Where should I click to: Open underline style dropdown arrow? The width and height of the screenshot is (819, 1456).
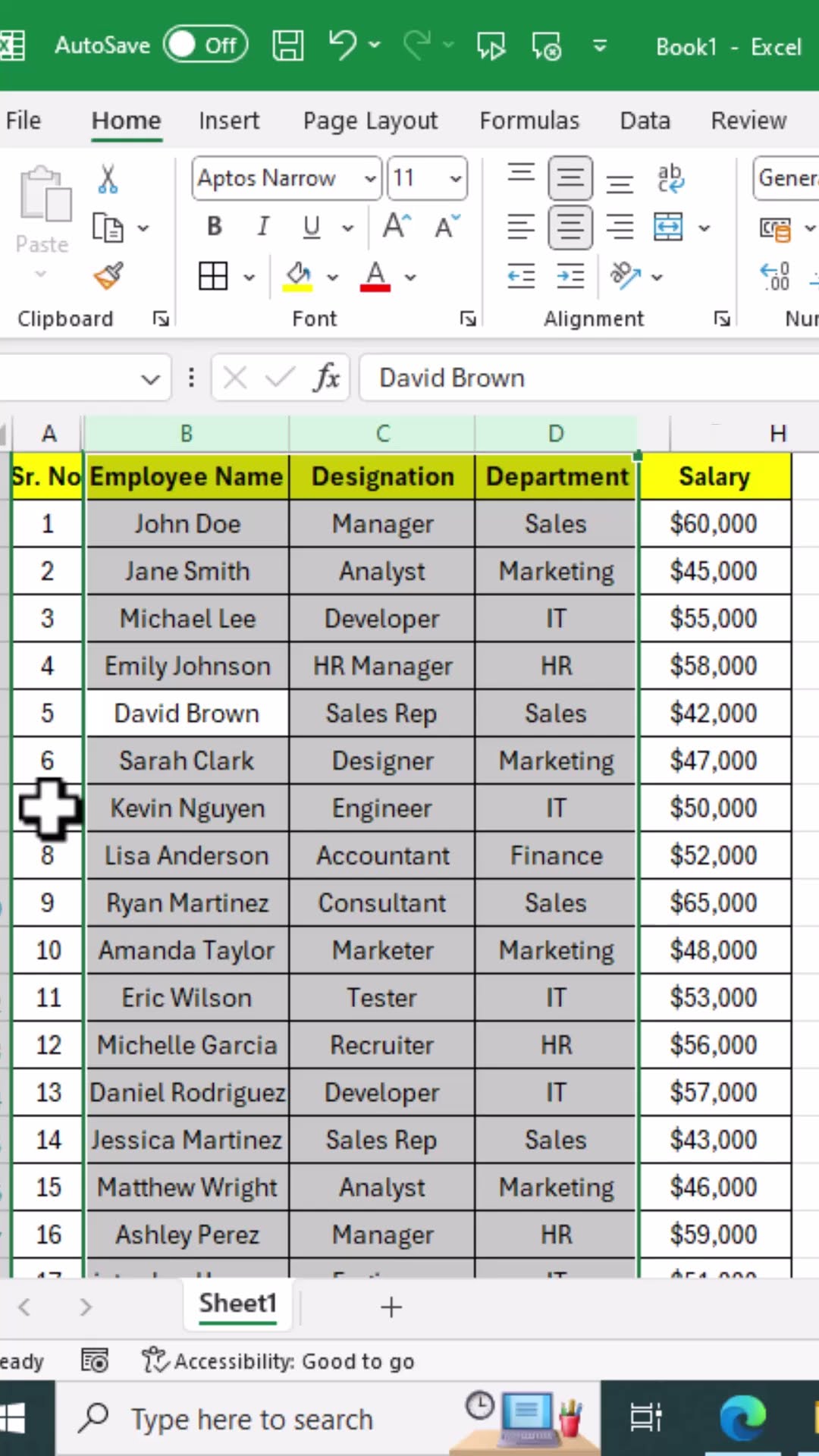pyautogui.click(x=347, y=227)
